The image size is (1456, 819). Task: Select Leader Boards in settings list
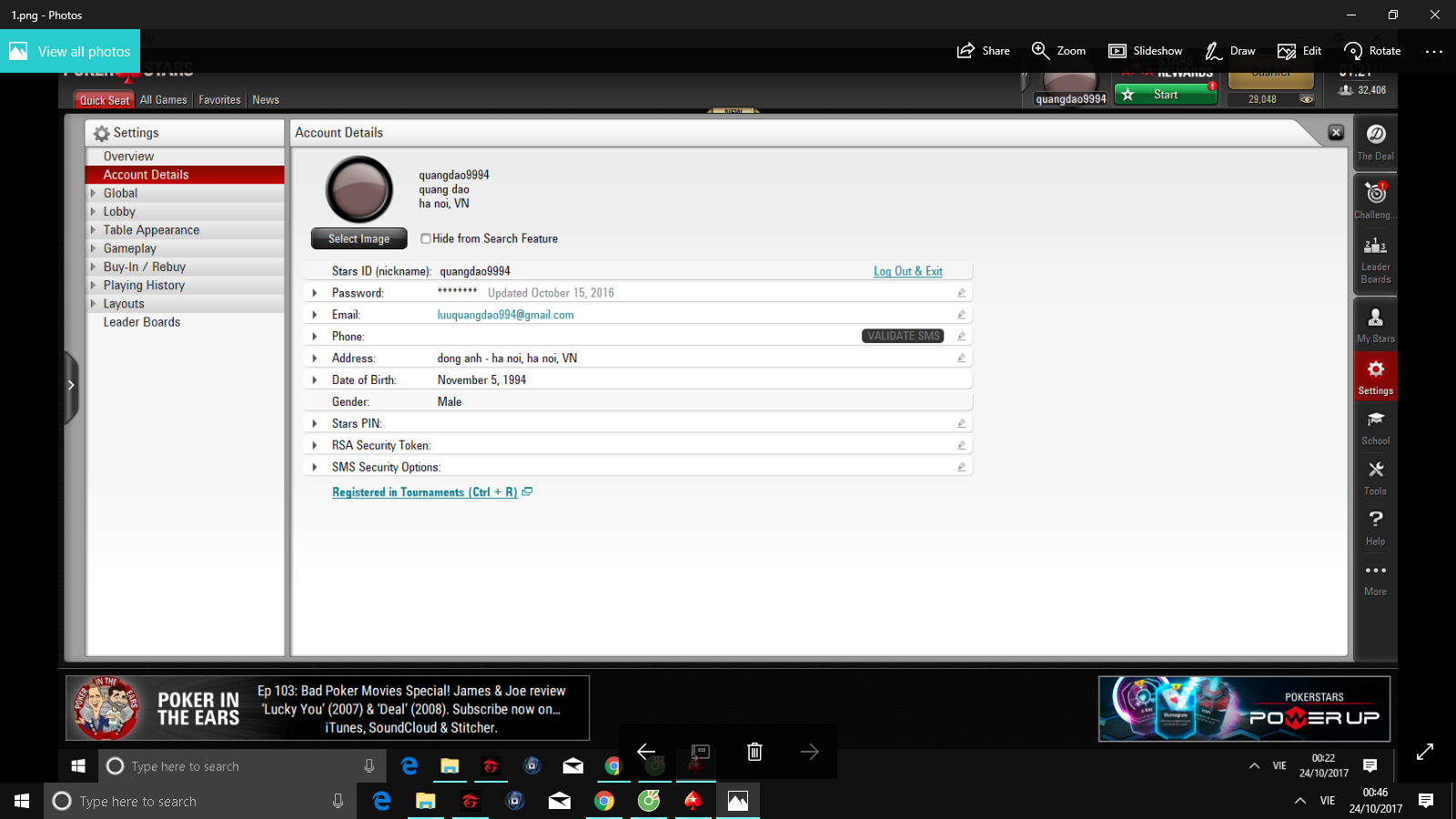click(185, 322)
